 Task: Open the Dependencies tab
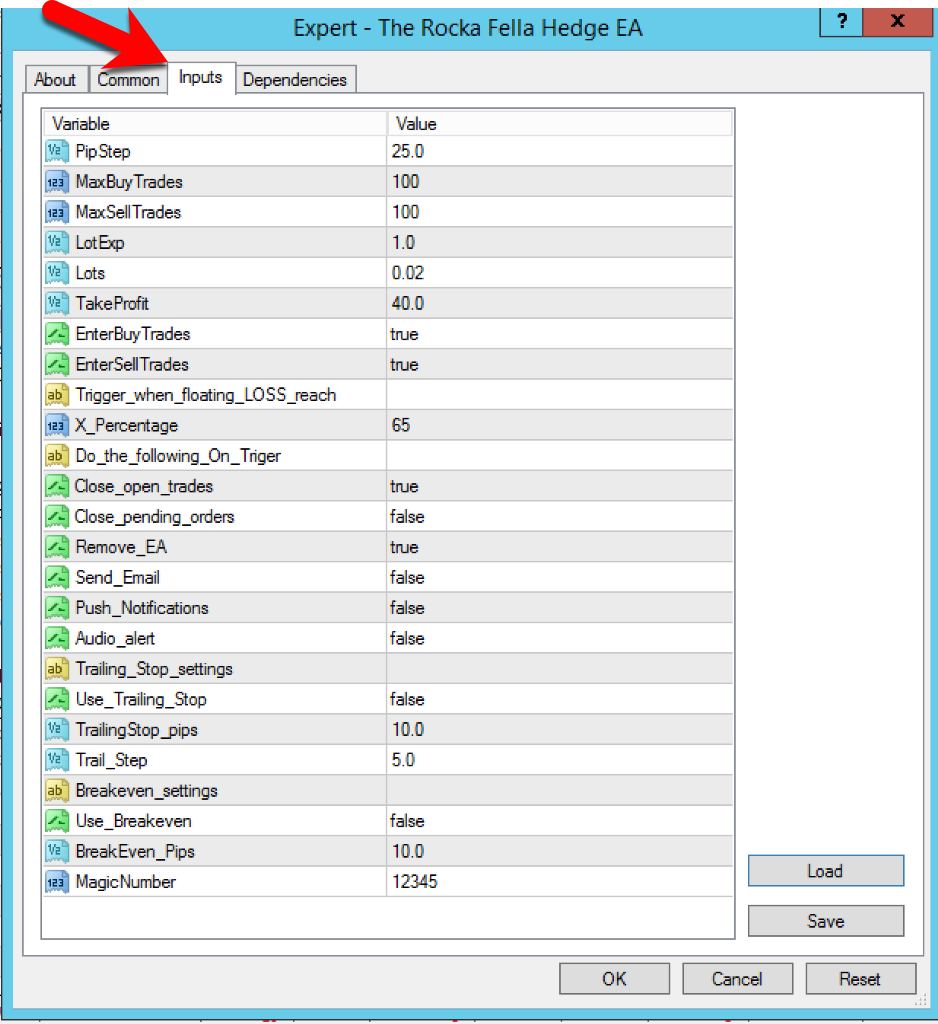[295, 80]
